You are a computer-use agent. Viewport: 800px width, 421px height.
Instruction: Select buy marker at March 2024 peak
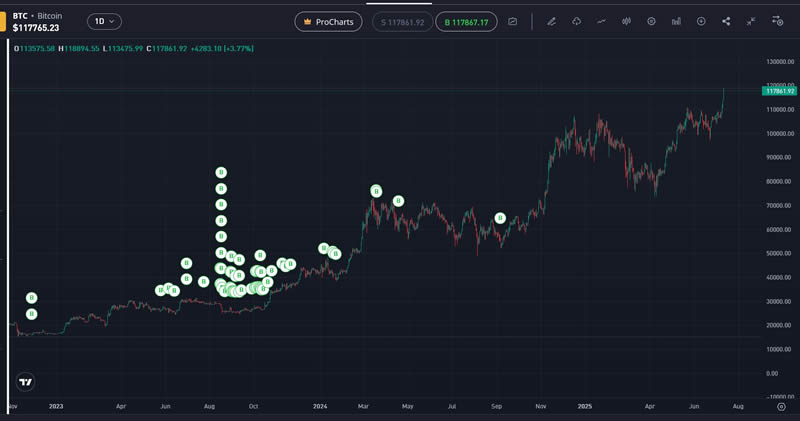pos(376,191)
